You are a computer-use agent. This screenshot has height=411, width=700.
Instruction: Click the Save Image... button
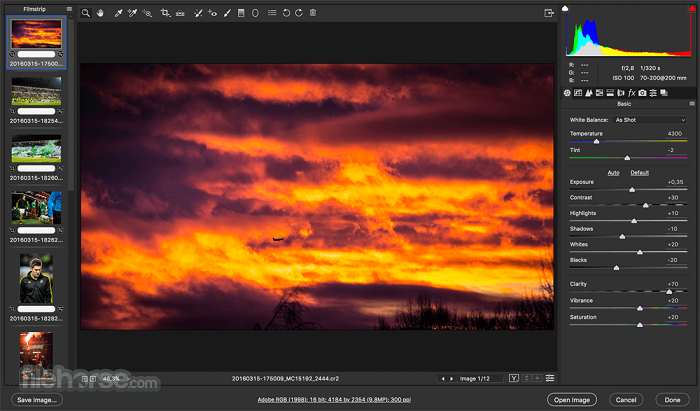click(x=38, y=399)
